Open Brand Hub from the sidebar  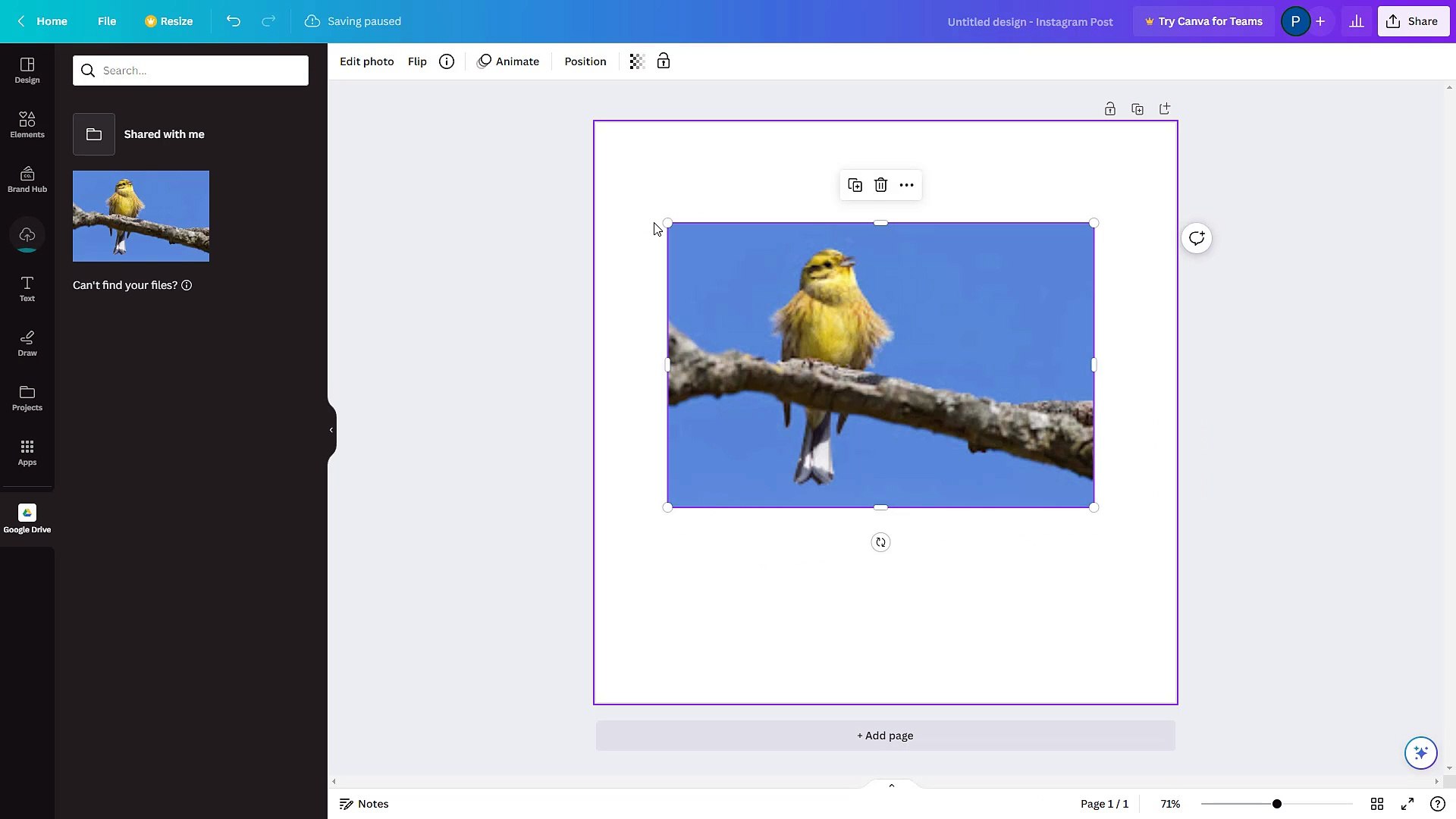pyautogui.click(x=27, y=178)
